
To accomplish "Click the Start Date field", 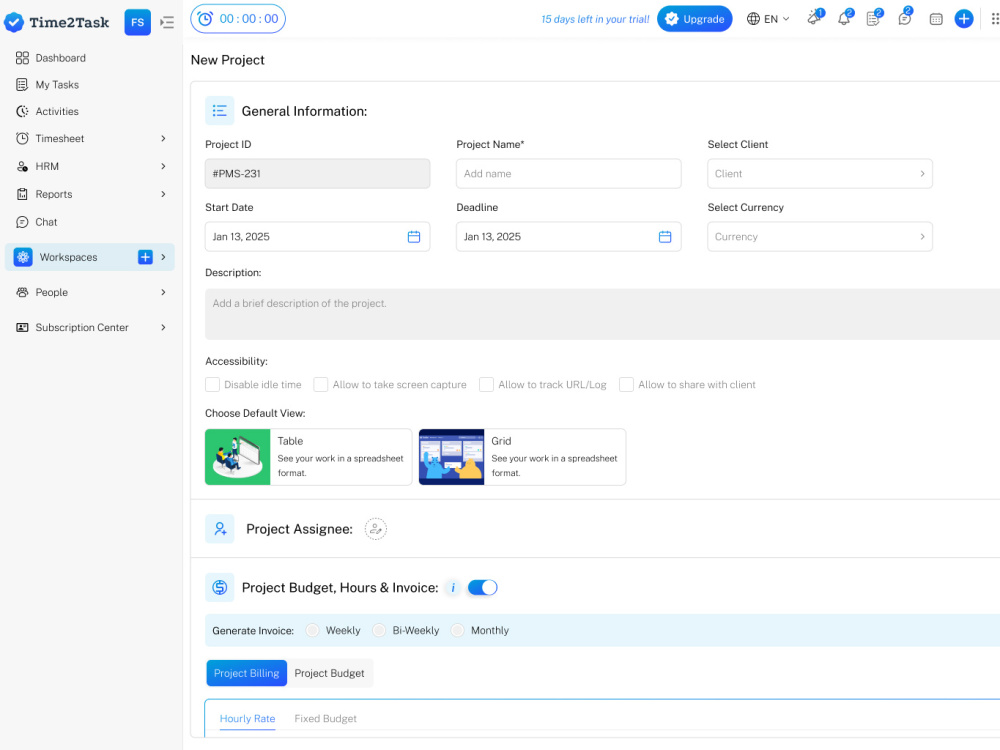I will coord(318,237).
